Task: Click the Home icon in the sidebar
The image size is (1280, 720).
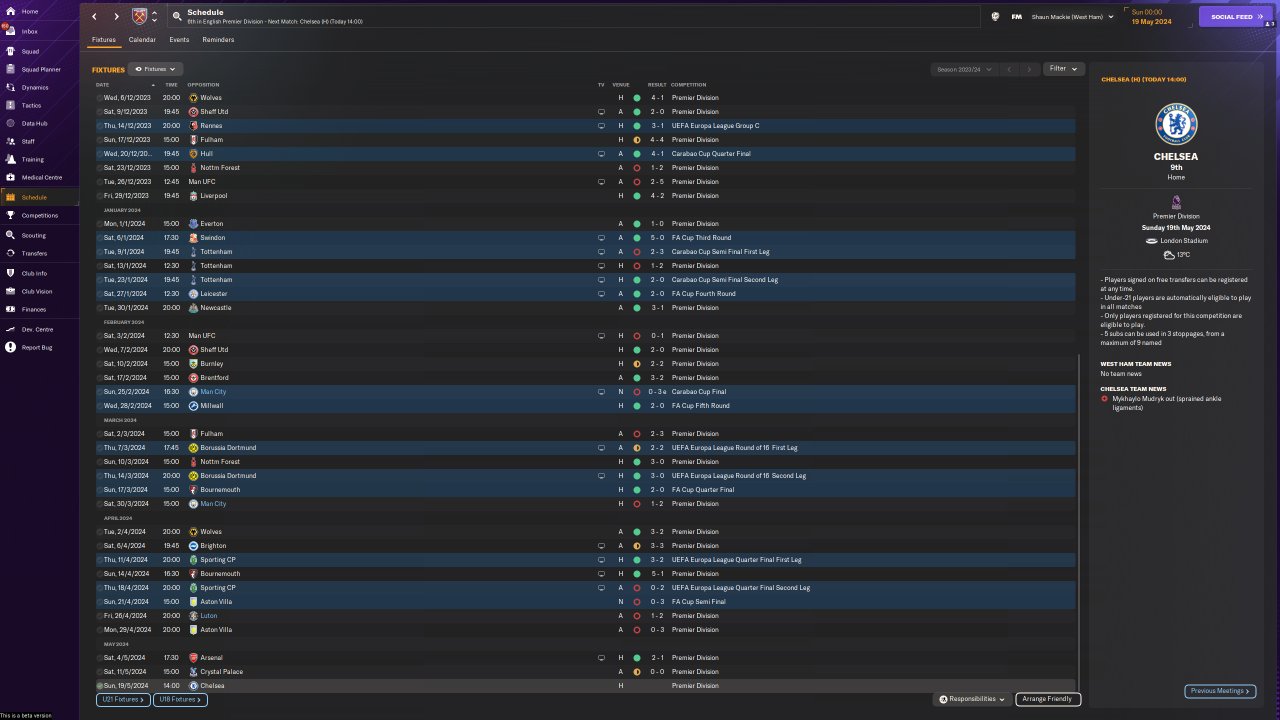Action: (x=10, y=11)
